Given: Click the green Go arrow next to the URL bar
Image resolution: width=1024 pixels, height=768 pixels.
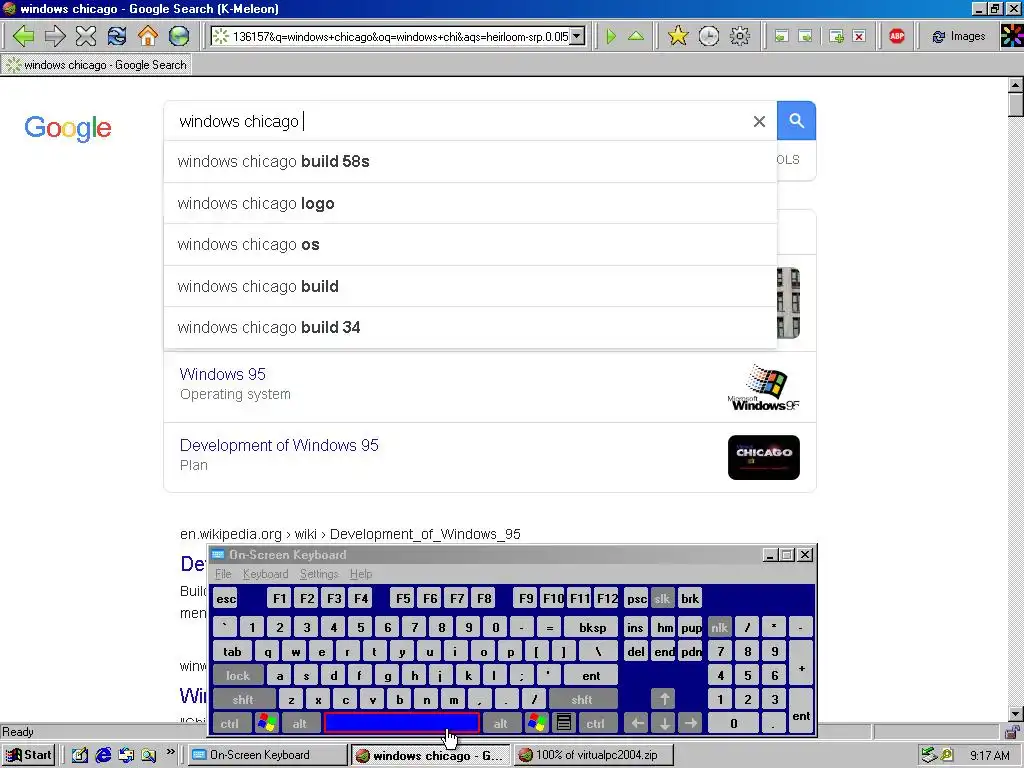Looking at the screenshot, I should 611,36.
